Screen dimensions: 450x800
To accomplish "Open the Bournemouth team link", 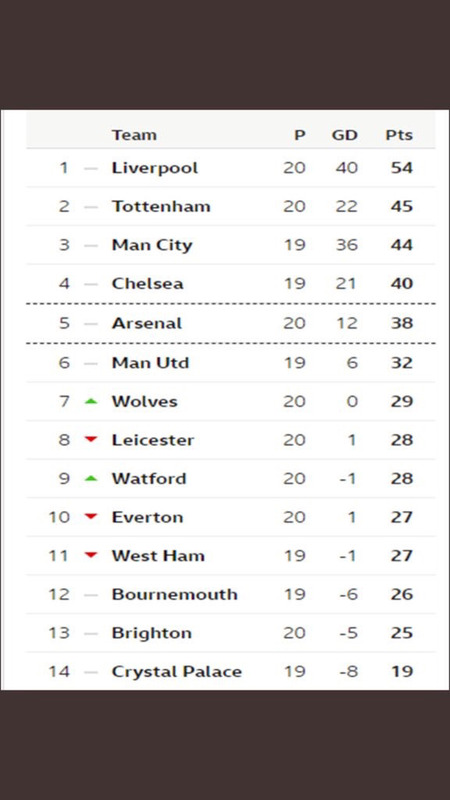I will [174, 594].
